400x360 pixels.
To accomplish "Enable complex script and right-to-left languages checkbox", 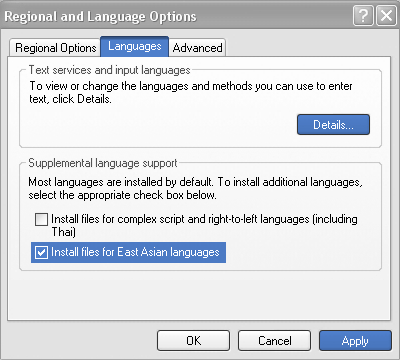I will pos(41,220).
